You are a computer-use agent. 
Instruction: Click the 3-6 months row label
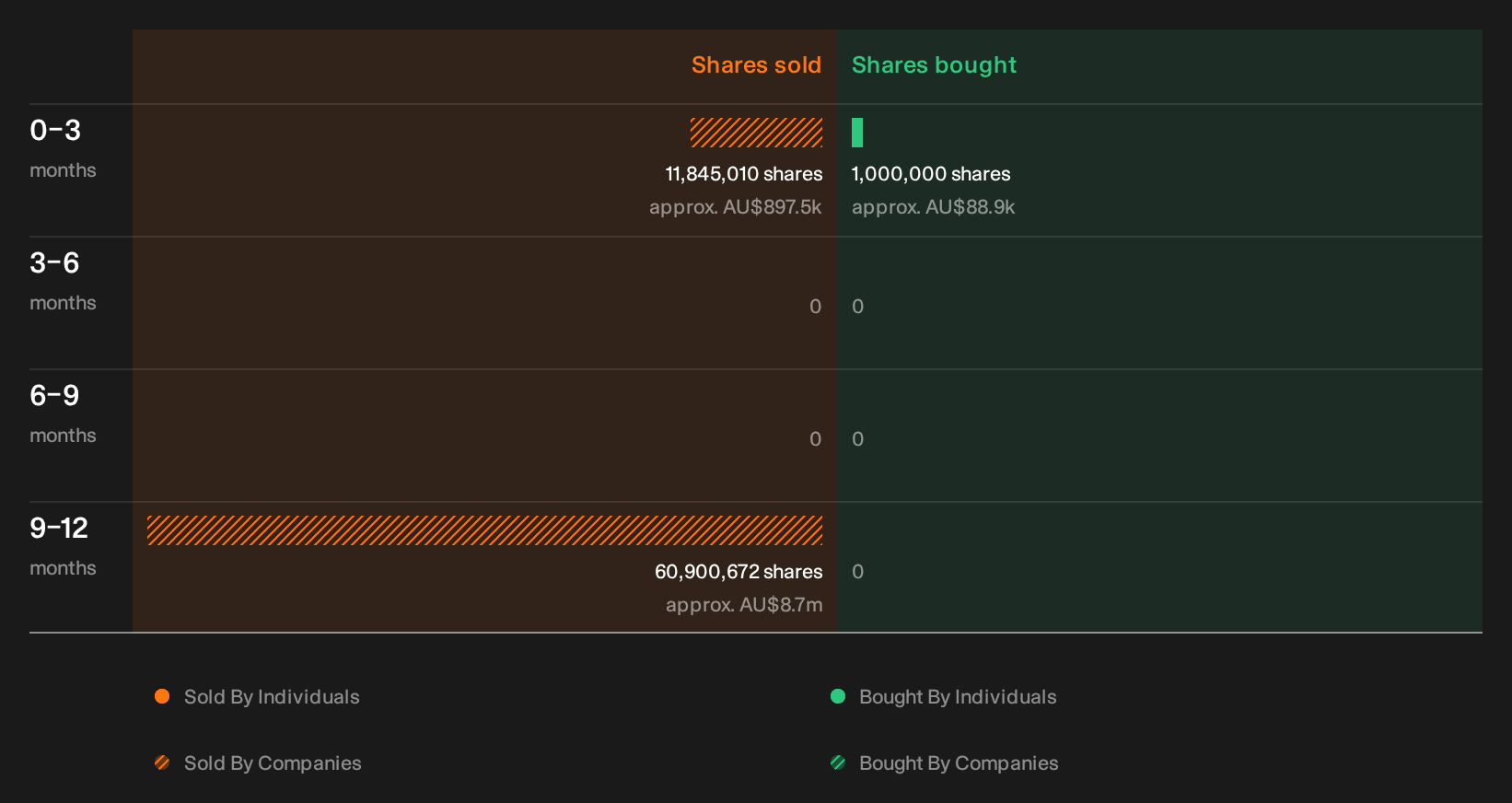click(x=63, y=281)
